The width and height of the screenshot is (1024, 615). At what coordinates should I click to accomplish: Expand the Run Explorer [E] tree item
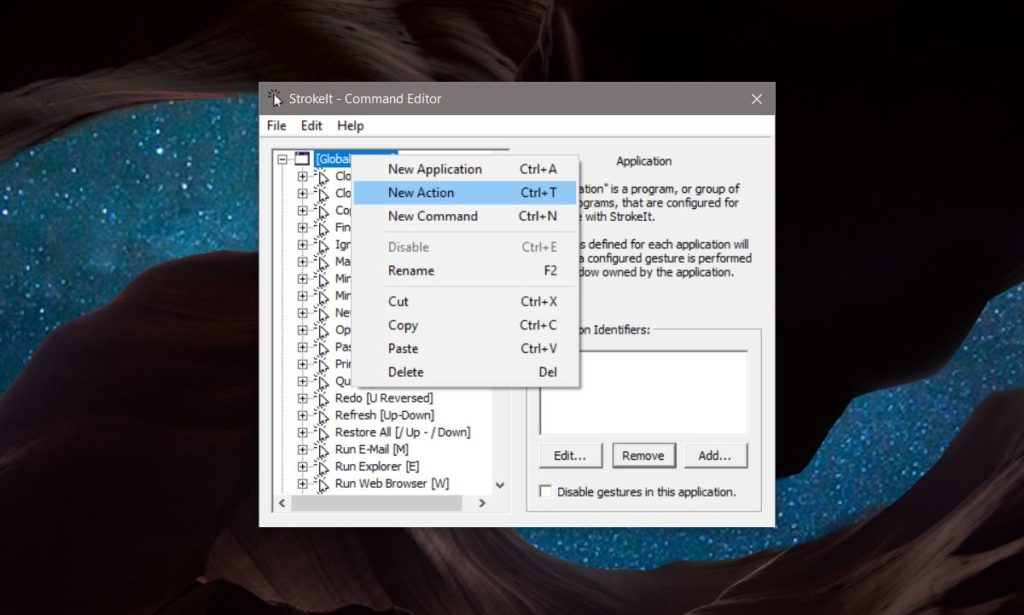[x=304, y=466]
